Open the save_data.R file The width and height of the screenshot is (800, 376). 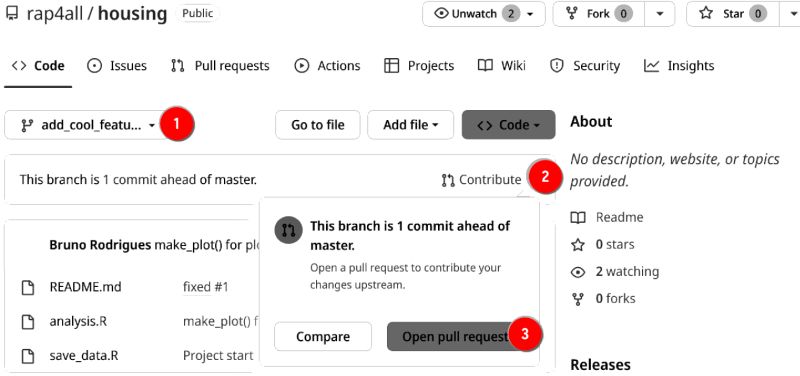(x=84, y=356)
